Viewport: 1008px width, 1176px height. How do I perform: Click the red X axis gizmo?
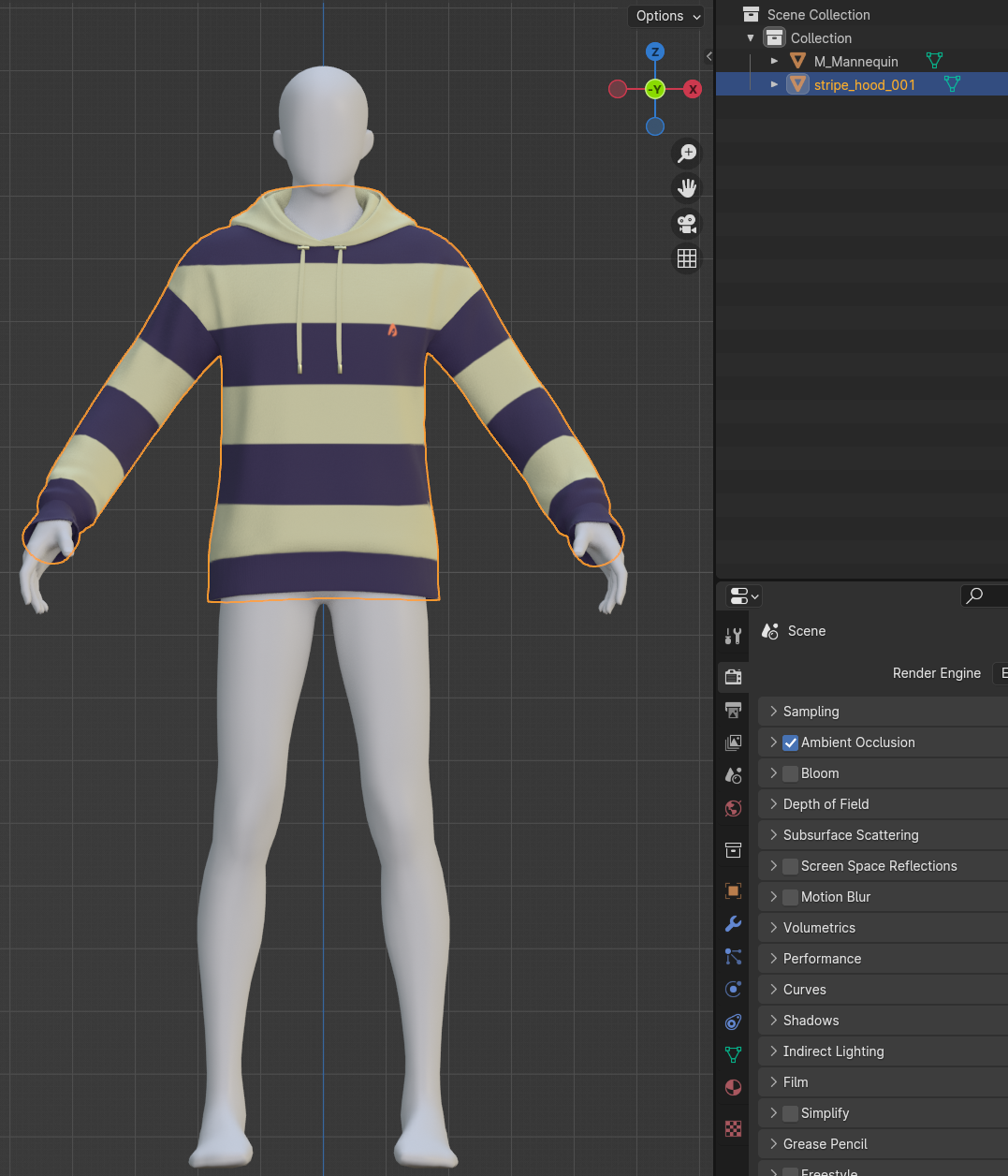(693, 89)
